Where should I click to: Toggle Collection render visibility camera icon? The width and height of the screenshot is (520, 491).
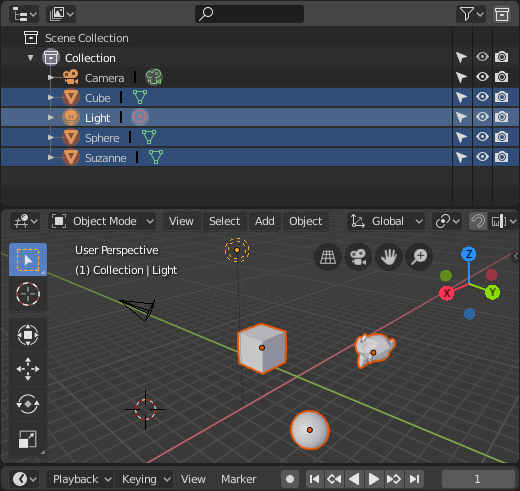coord(502,57)
